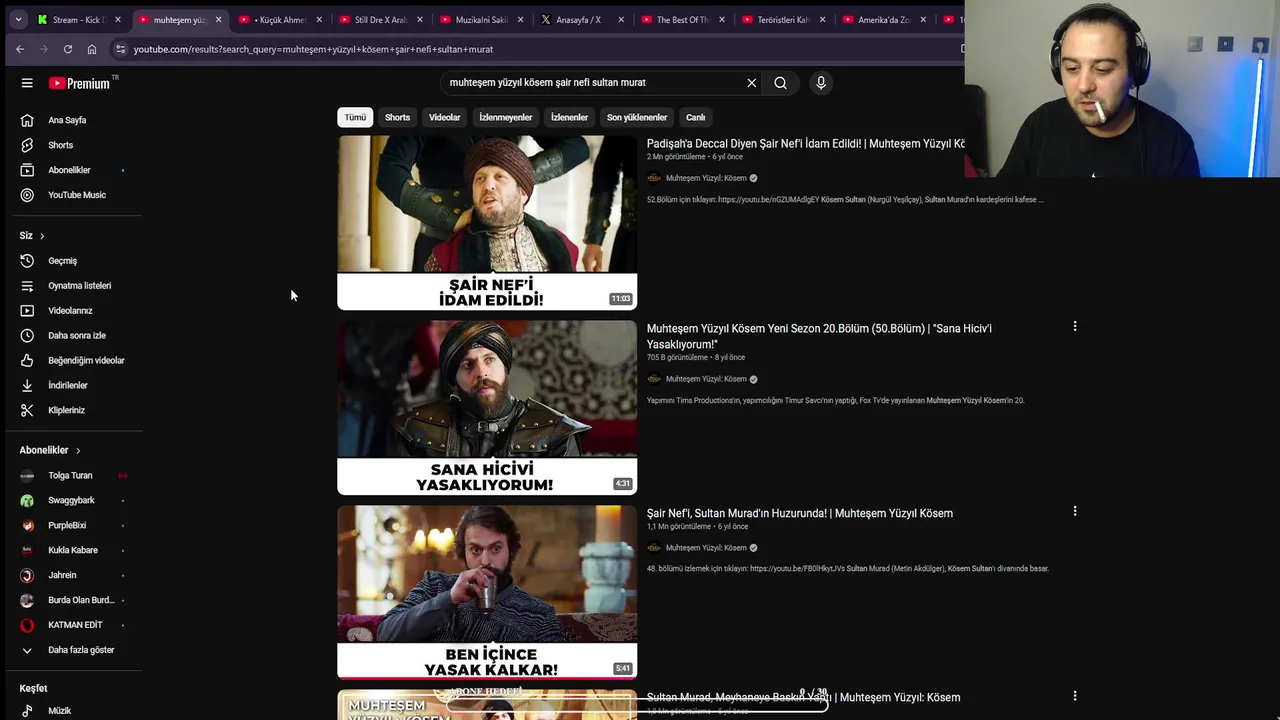Open Yeni Sezon 20.Bölüm video title
This screenshot has width=1280, height=720.
pos(819,336)
